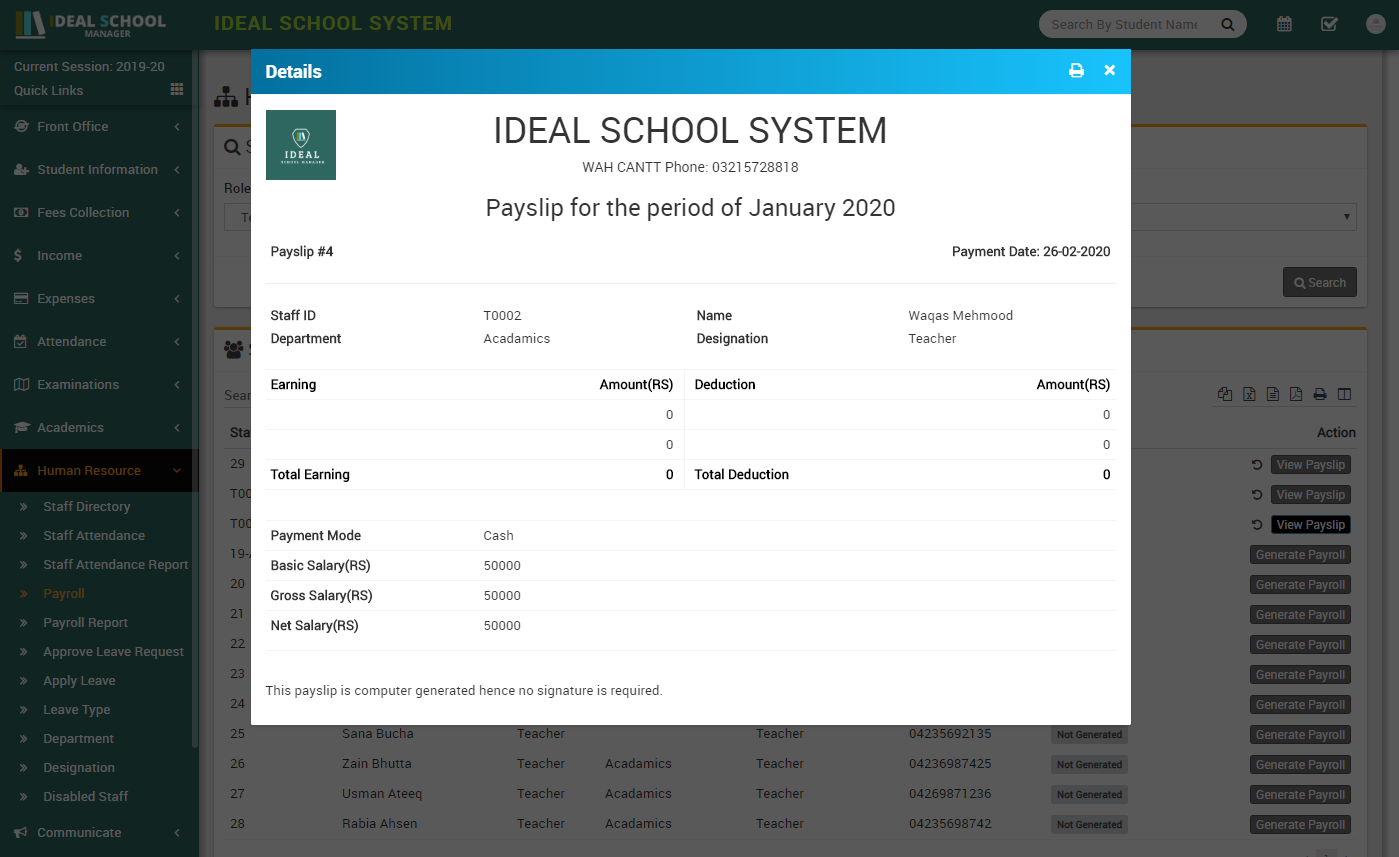This screenshot has height=857, width=1399.
Task: Click Generate Payroll for Zain Bhutta
Action: 1301,765
